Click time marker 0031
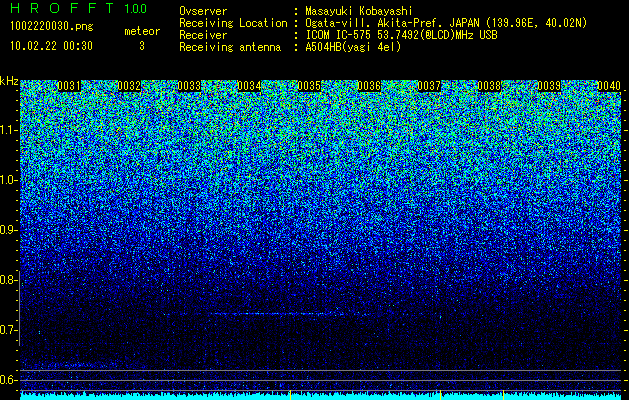 pyautogui.click(x=69, y=86)
